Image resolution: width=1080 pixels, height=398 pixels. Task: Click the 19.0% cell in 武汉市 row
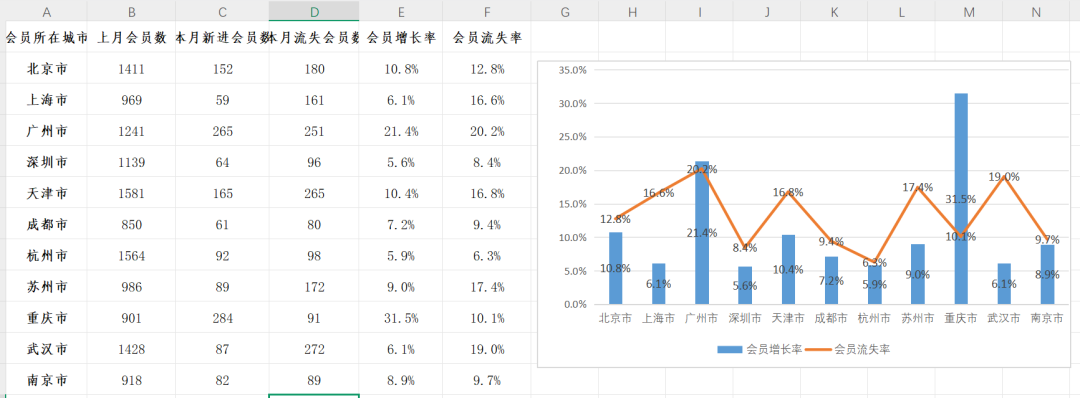click(487, 349)
